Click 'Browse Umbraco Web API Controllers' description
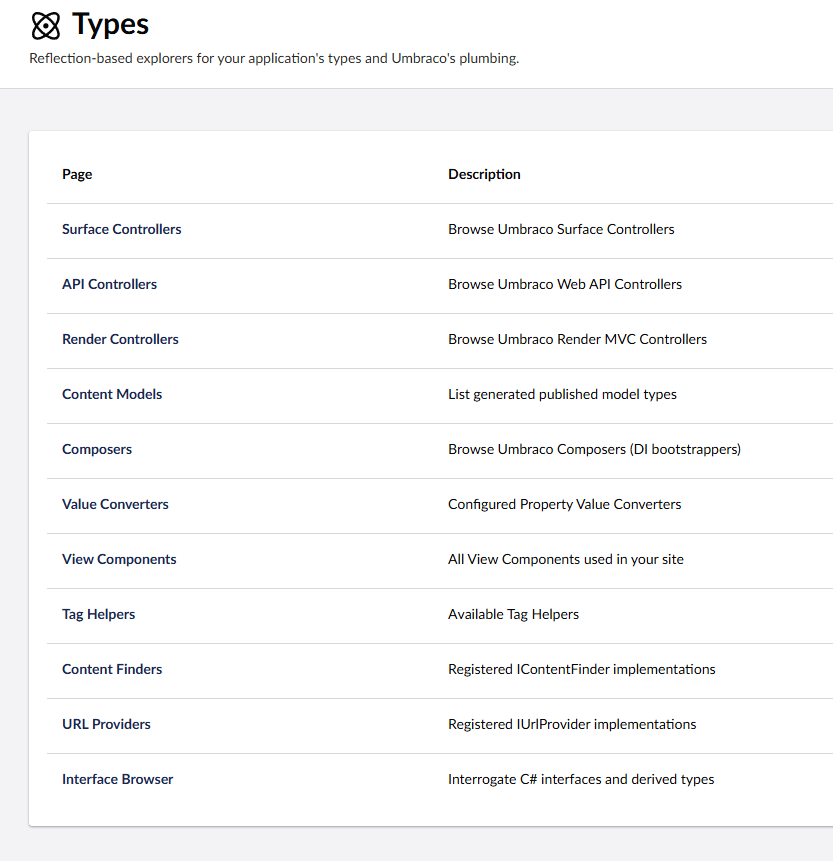 tap(564, 284)
